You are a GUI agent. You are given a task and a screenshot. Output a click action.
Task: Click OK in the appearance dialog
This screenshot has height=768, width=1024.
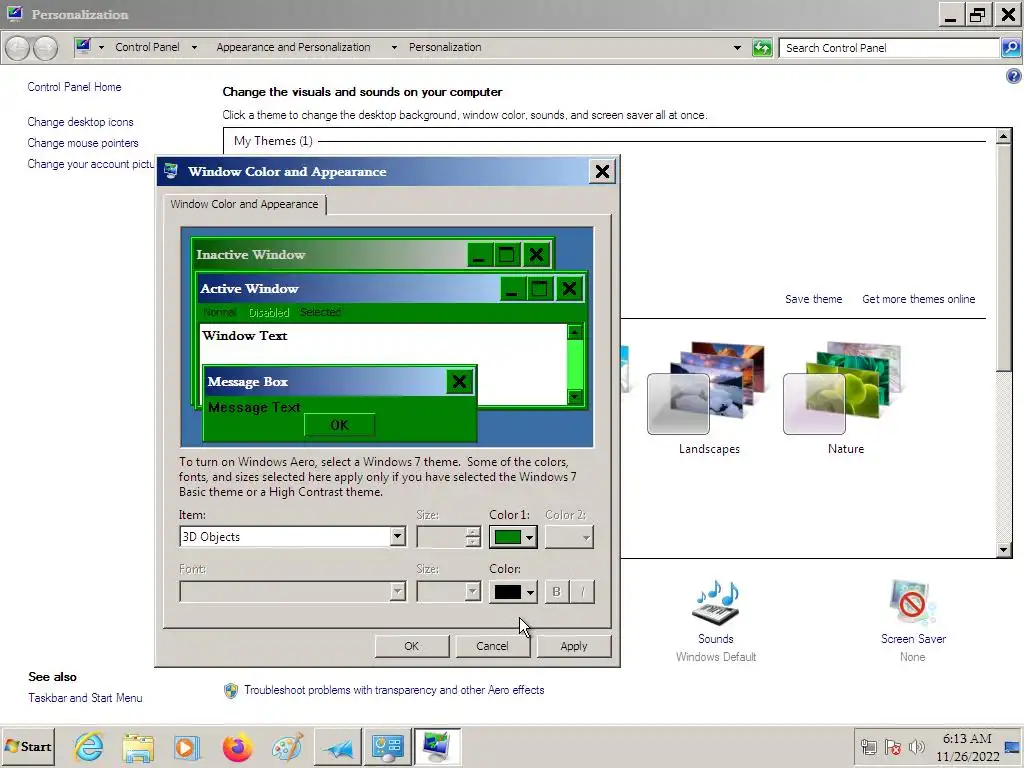pyautogui.click(x=411, y=646)
